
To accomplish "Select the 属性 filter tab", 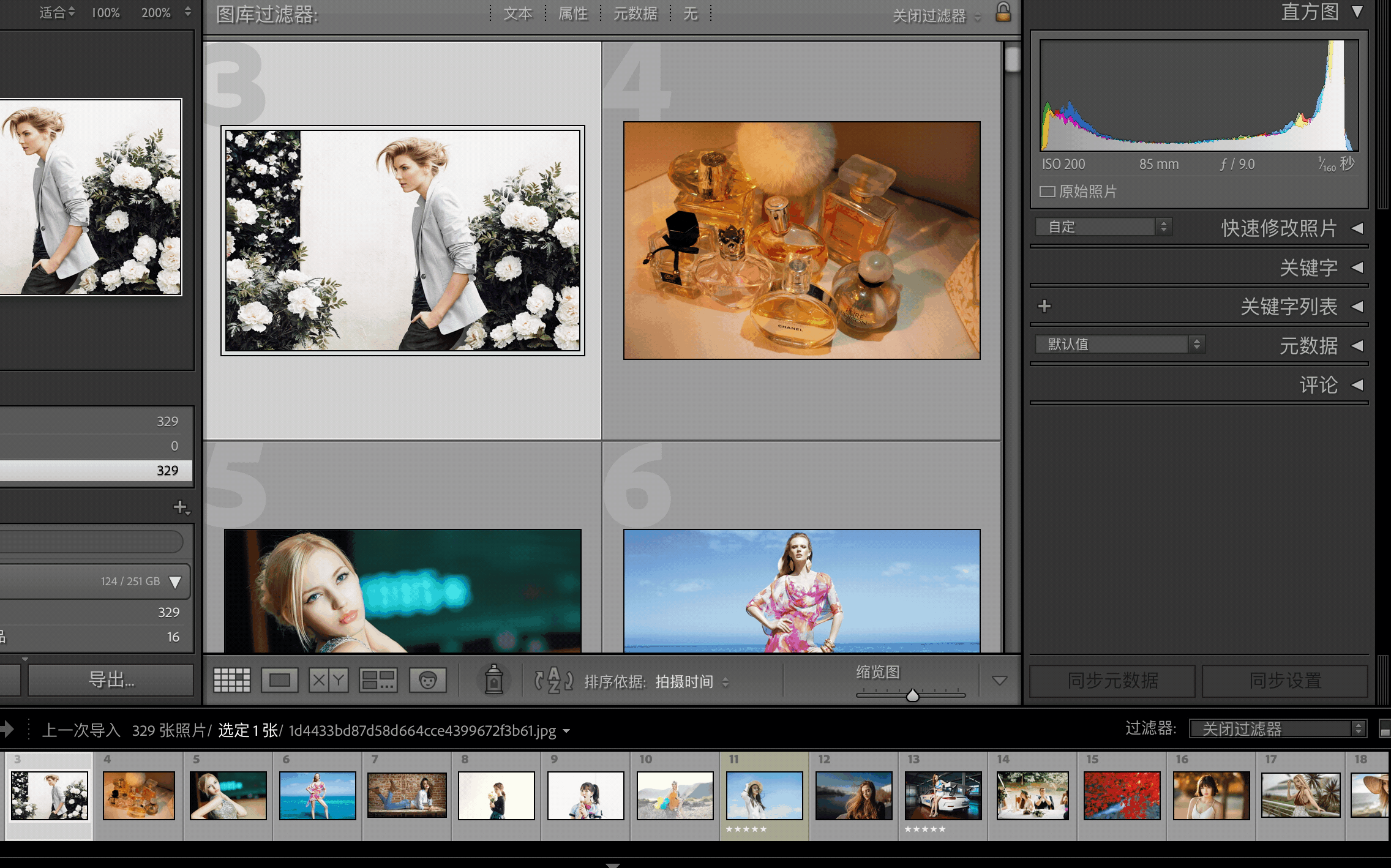I will coord(573,13).
